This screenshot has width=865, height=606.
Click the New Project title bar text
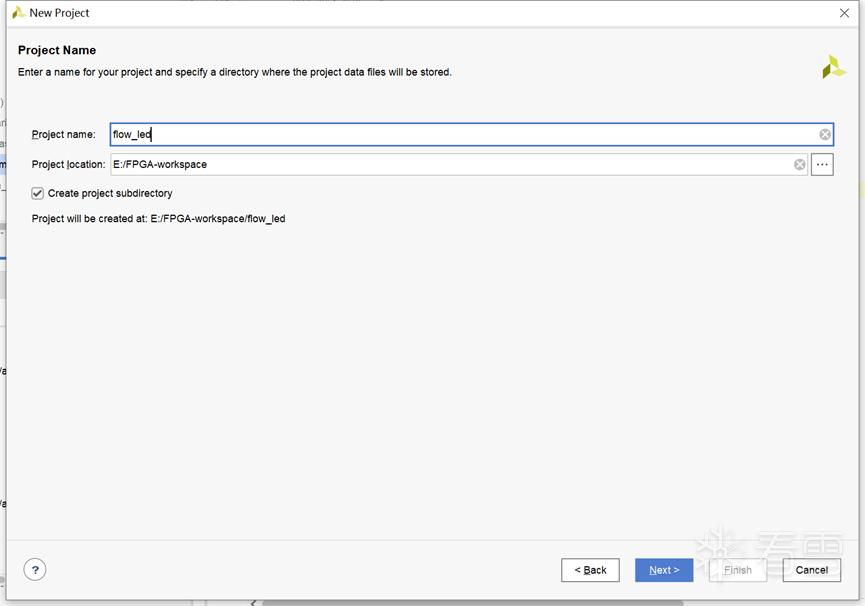tap(60, 13)
